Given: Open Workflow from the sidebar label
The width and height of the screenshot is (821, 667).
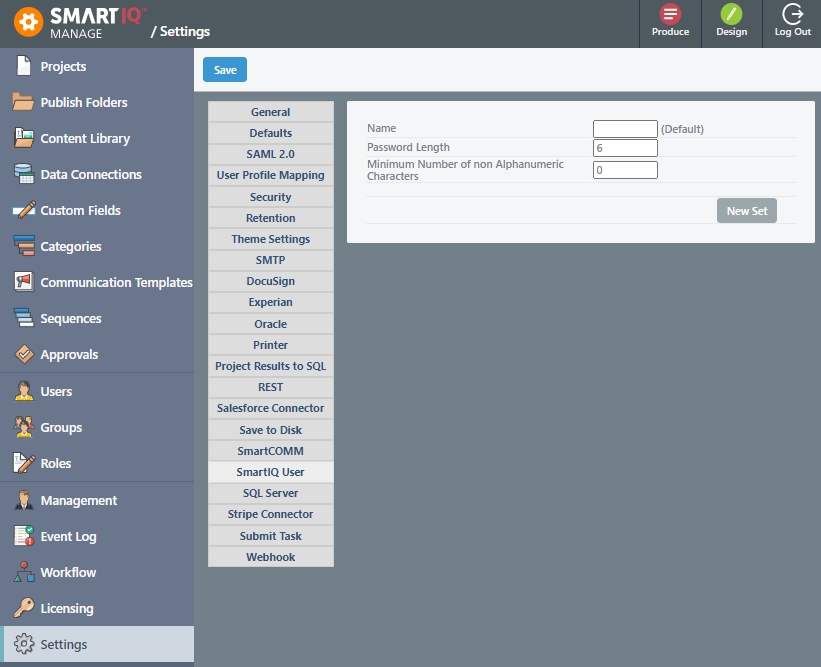Looking at the screenshot, I should [x=68, y=572].
